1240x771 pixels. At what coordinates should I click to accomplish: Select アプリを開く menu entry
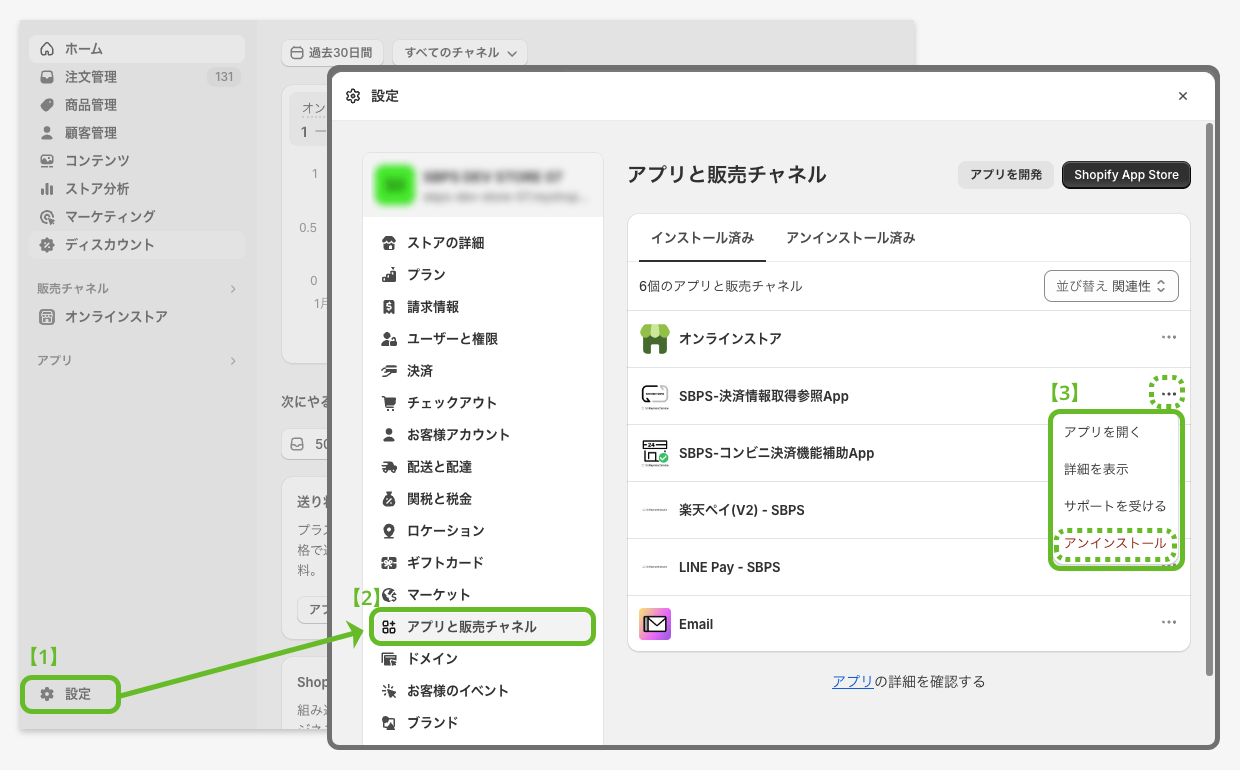pos(1102,432)
